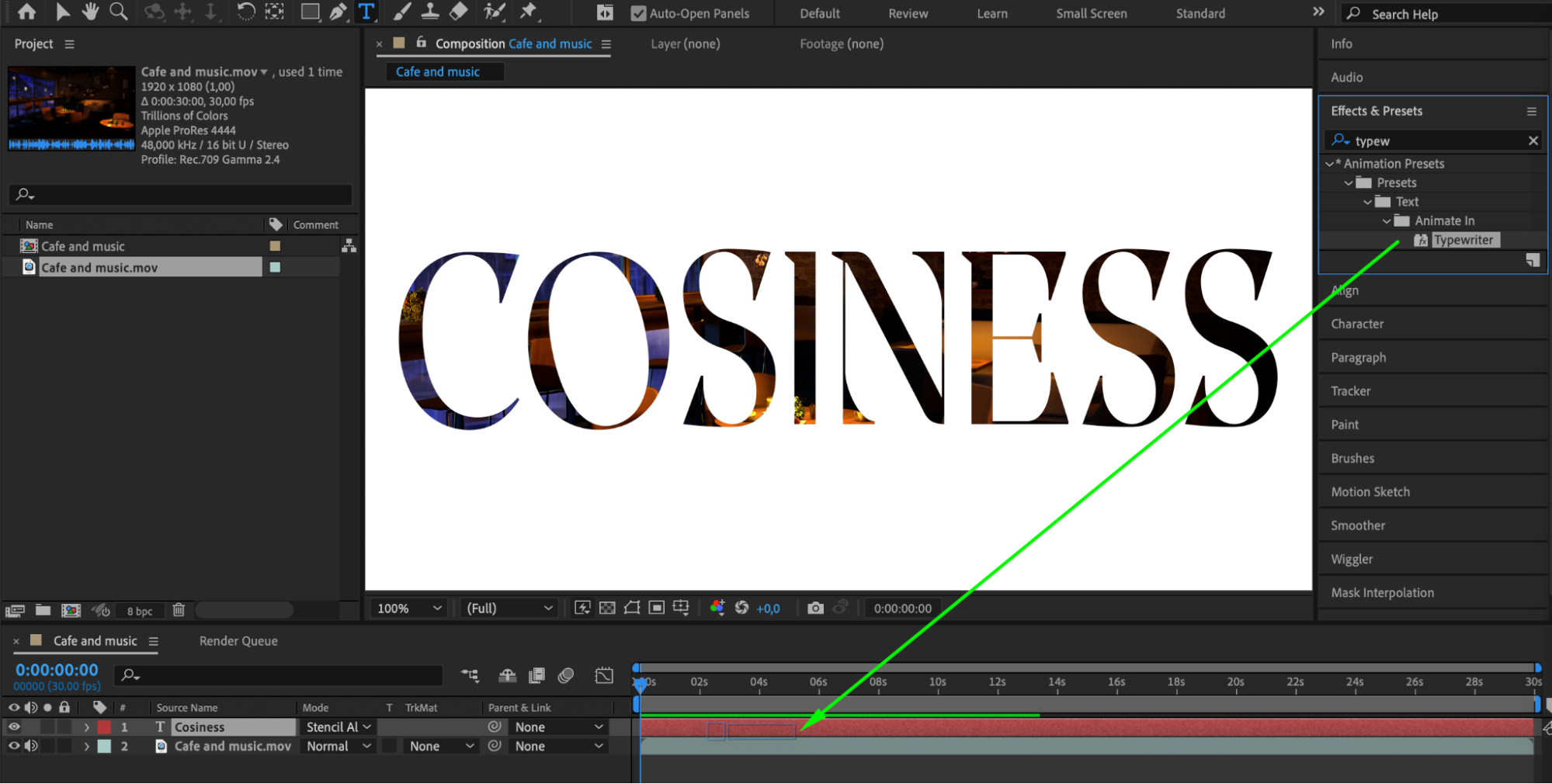Image resolution: width=1552 pixels, height=784 pixels.
Task: Switch to the Render Queue tab
Action: 238,641
